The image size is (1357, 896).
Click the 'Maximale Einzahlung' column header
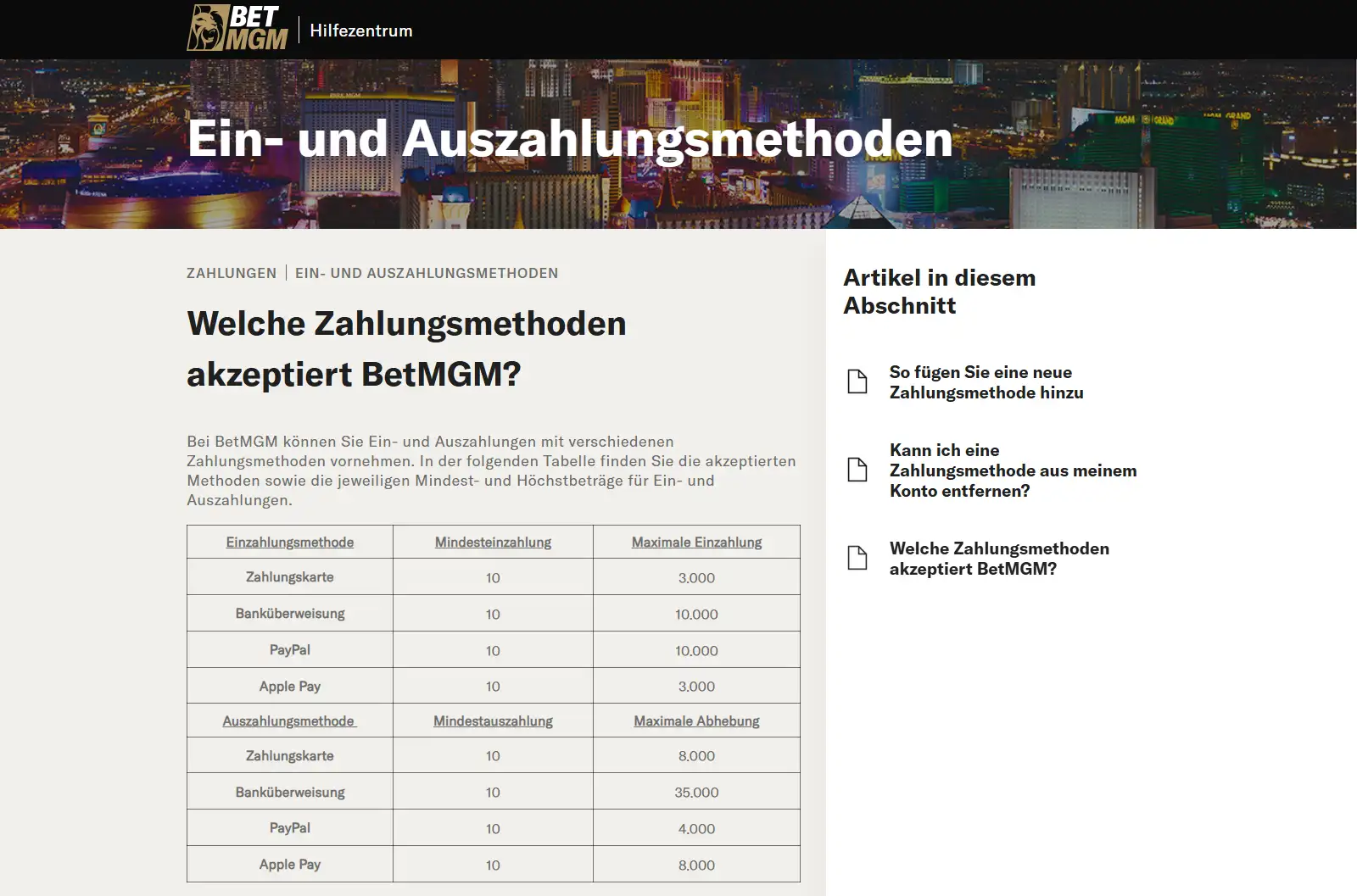696,543
